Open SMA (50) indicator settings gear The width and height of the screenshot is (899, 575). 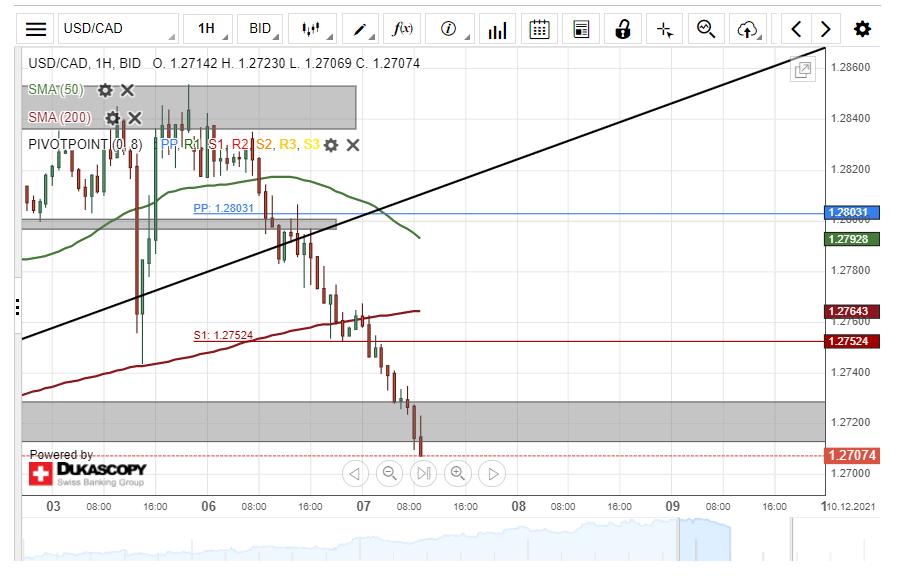coord(105,90)
